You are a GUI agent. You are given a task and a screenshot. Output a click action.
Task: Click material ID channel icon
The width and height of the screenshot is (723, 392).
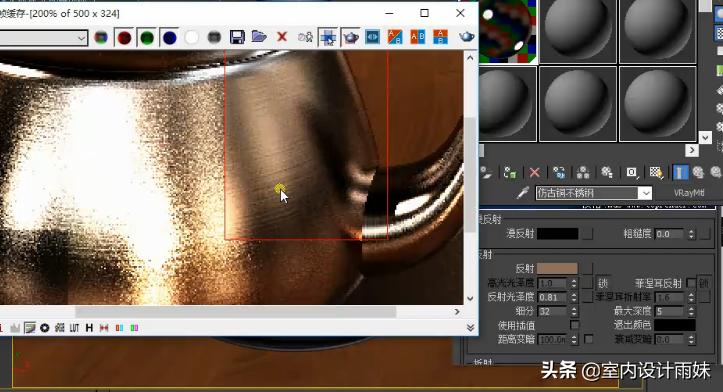pos(631,173)
